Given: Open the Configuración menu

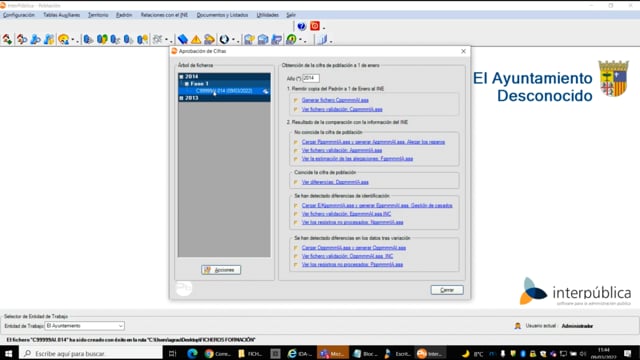Looking at the screenshot, I should [x=19, y=15].
